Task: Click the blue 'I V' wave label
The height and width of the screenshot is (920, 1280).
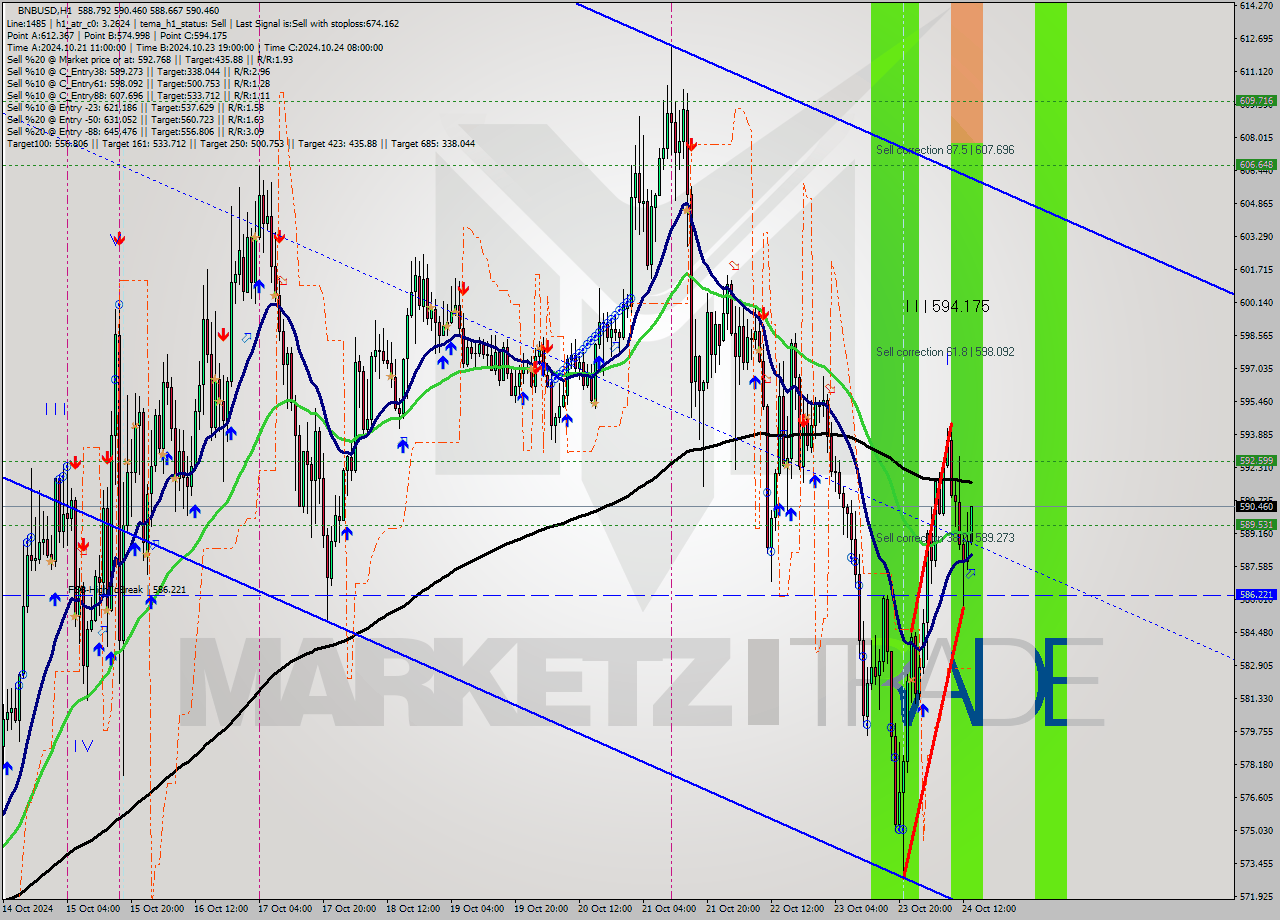Action: (83, 745)
